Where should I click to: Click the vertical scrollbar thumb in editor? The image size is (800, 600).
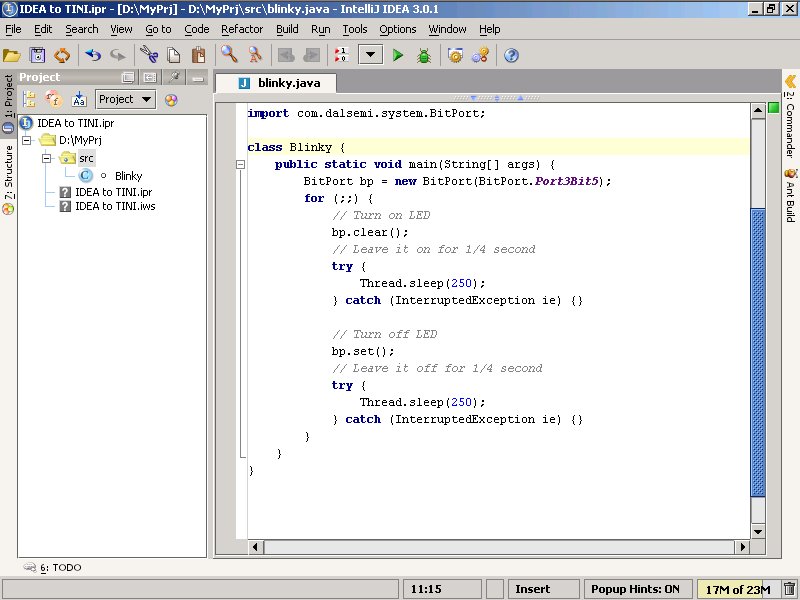coord(758,352)
